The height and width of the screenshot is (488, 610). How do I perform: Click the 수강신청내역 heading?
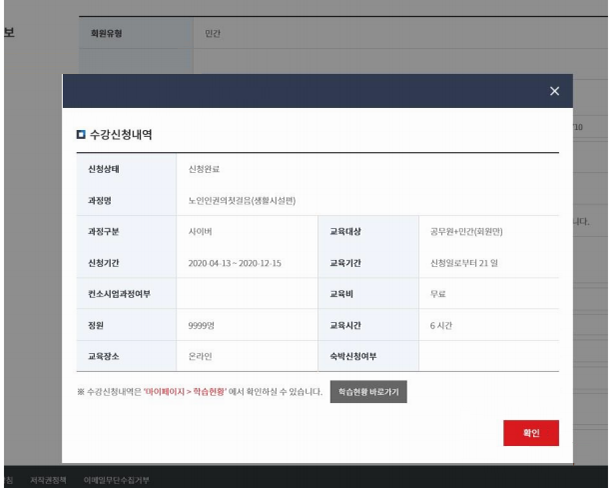coord(121,135)
